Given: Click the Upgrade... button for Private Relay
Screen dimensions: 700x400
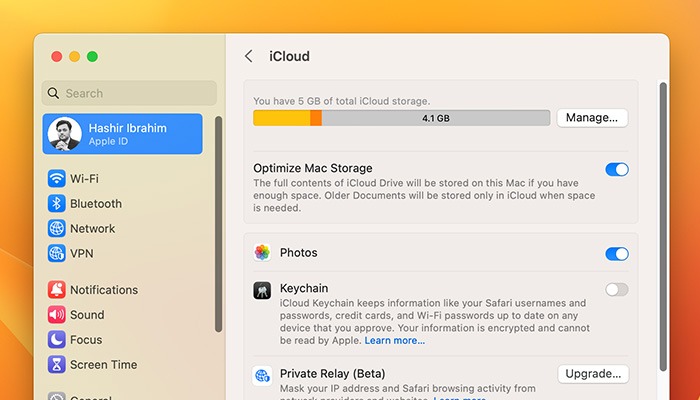Looking at the screenshot, I should coord(593,374).
